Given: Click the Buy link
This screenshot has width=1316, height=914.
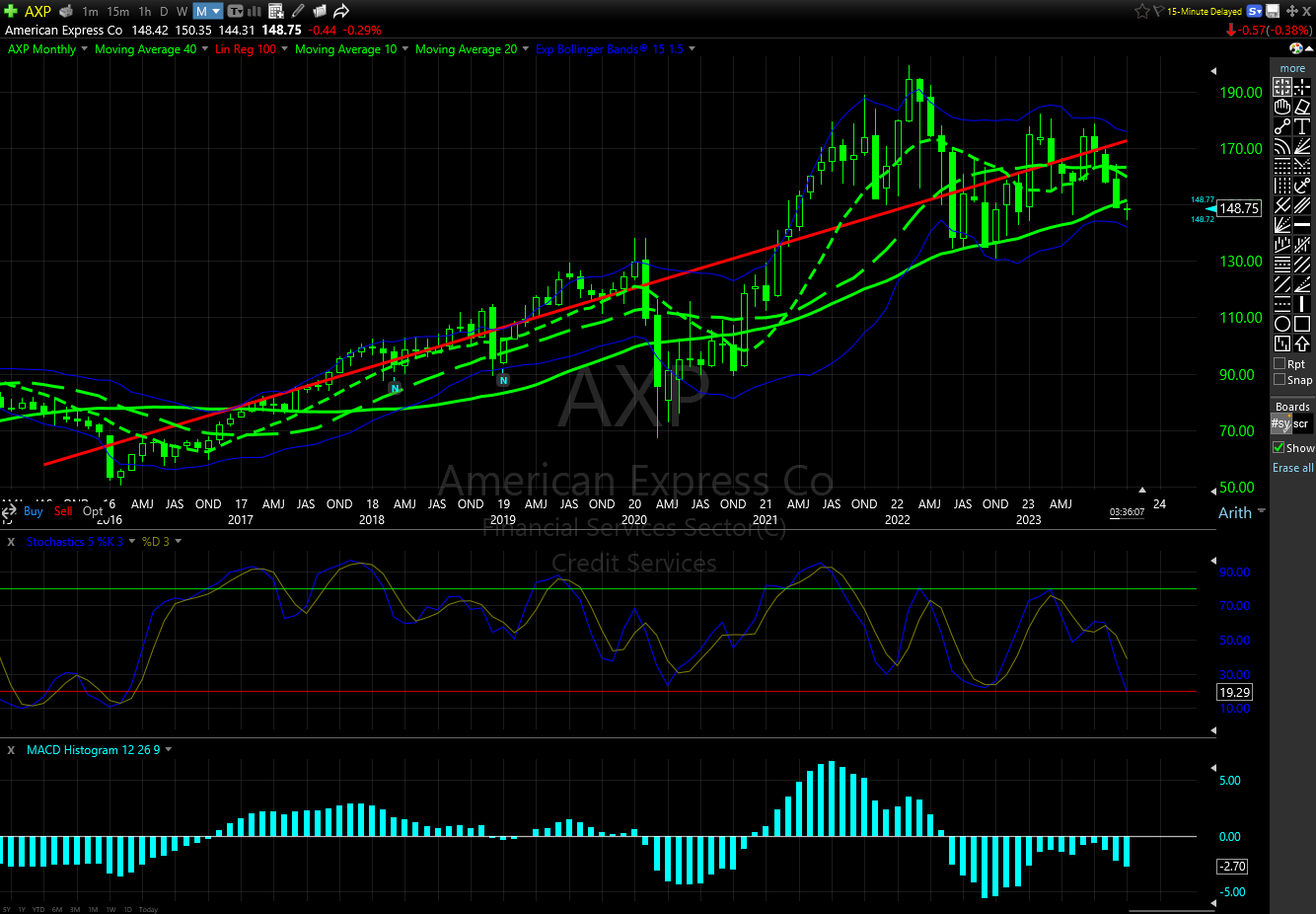Looking at the screenshot, I should (x=34, y=511).
